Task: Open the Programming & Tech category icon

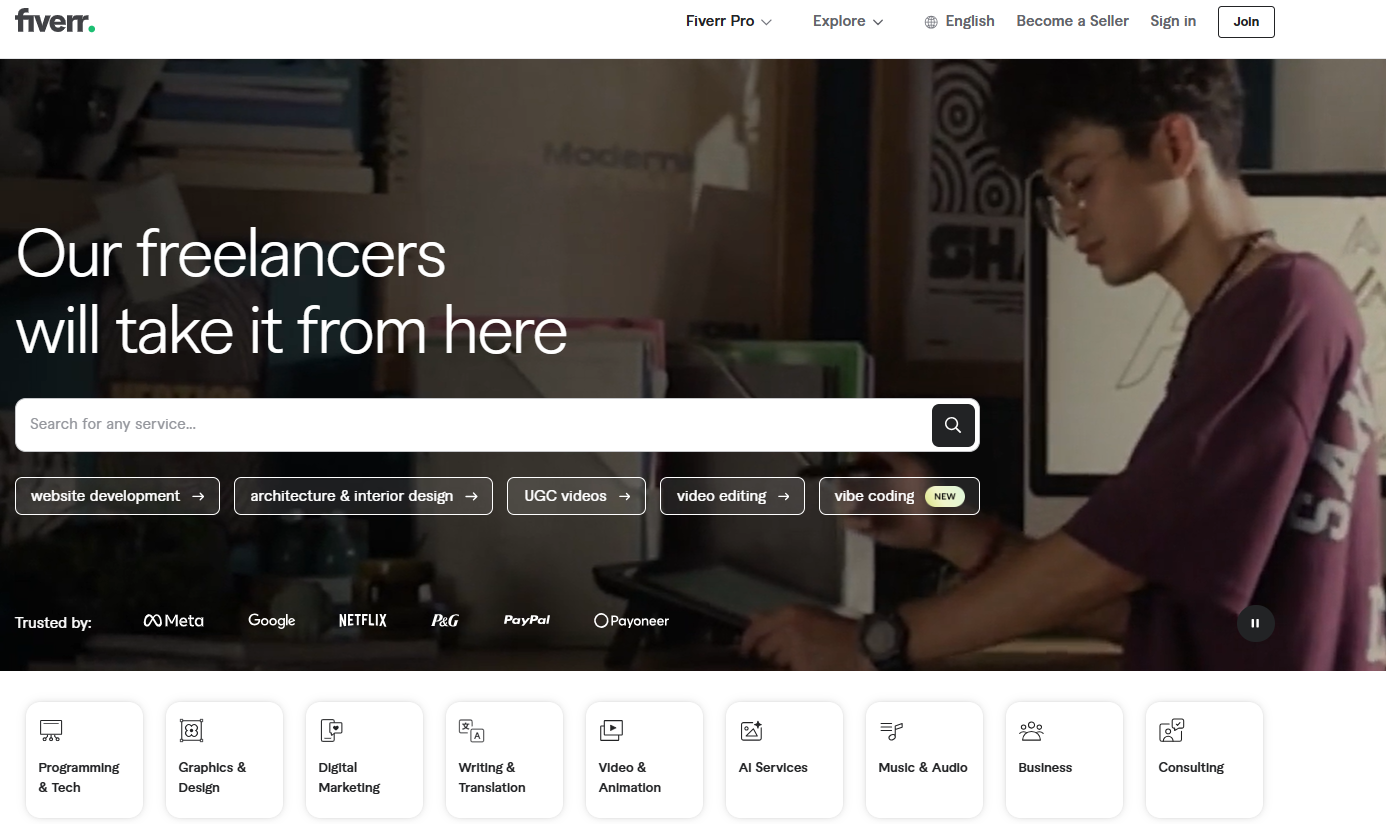Action: [51, 731]
